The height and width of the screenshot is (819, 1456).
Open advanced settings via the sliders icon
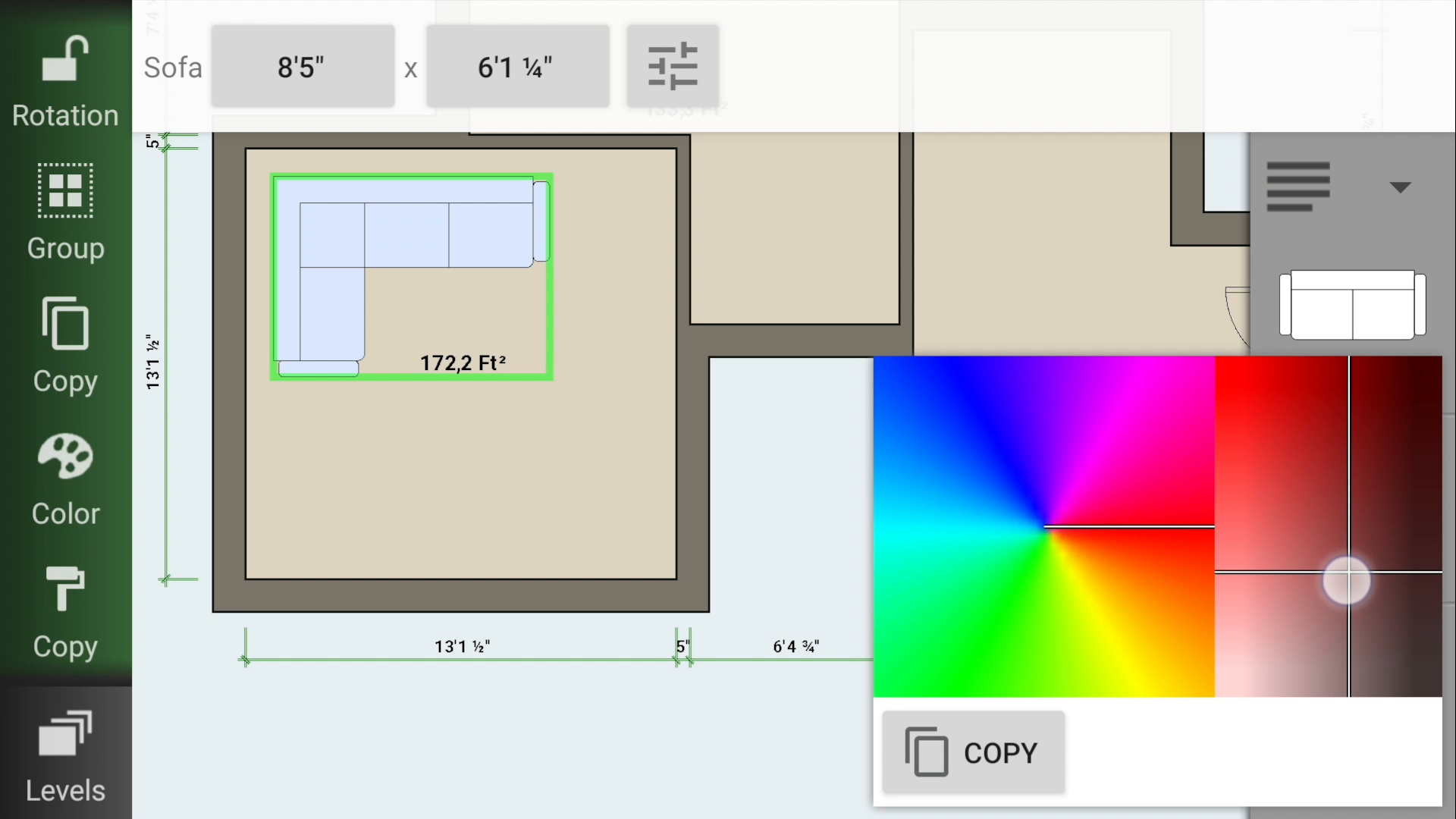click(x=672, y=65)
